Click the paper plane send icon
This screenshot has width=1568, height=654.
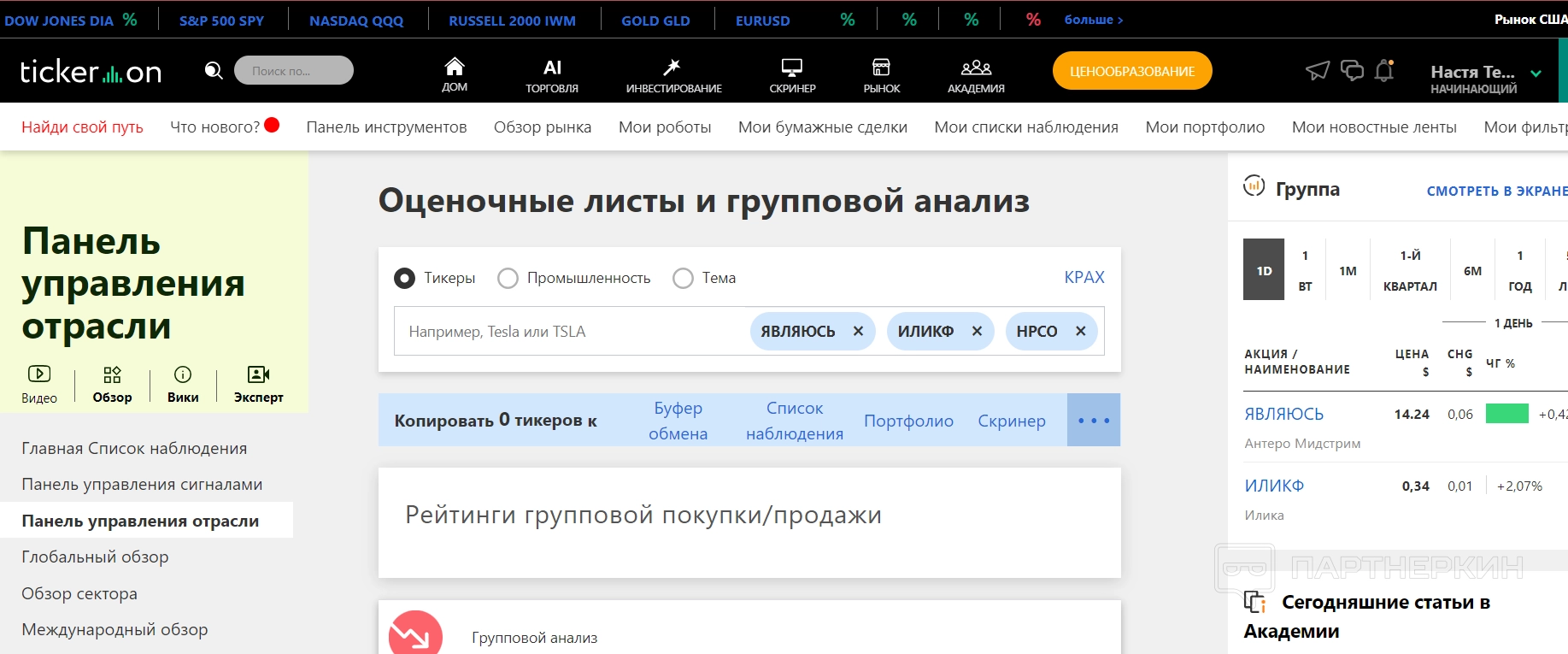(x=1318, y=71)
